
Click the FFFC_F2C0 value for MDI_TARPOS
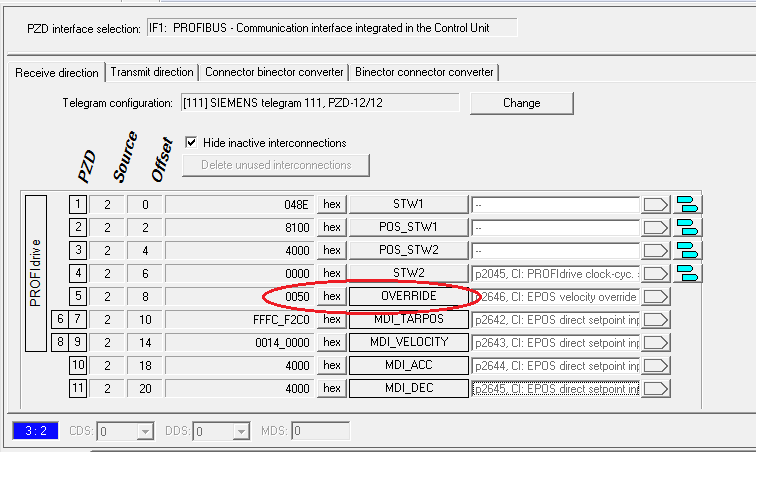click(x=281, y=320)
